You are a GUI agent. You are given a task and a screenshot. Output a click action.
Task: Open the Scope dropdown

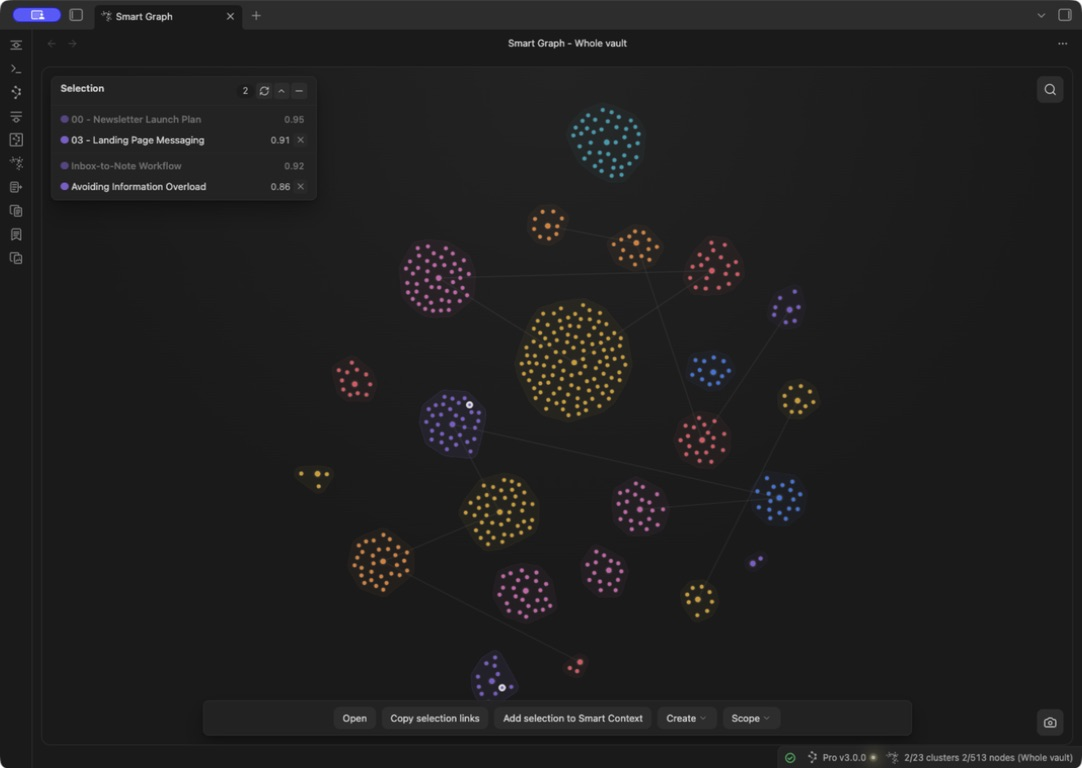[751, 718]
